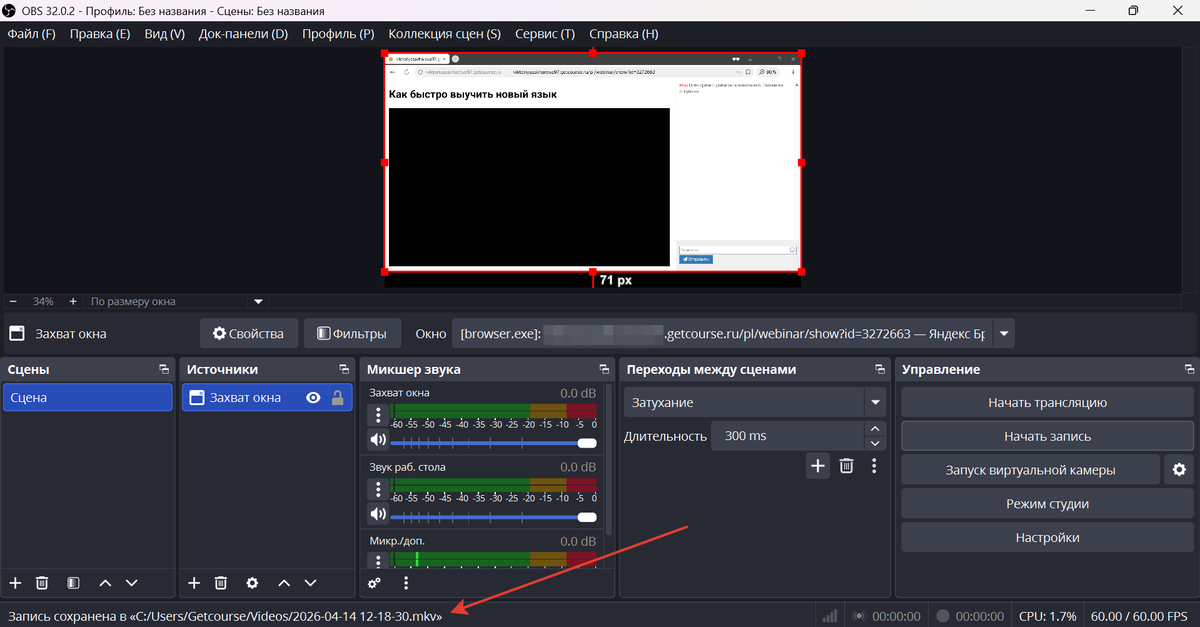Increase transition duration with the up stepper
Screen dimensions: 1200x627
pyautogui.click(x=876, y=429)
